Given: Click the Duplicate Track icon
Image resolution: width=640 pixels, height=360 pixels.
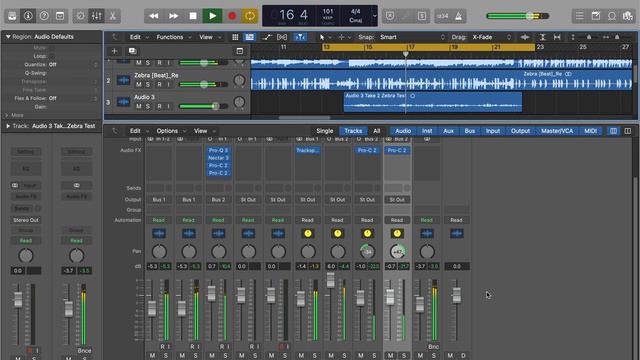Looking at the screenshot, I should (x=132, y=51).
